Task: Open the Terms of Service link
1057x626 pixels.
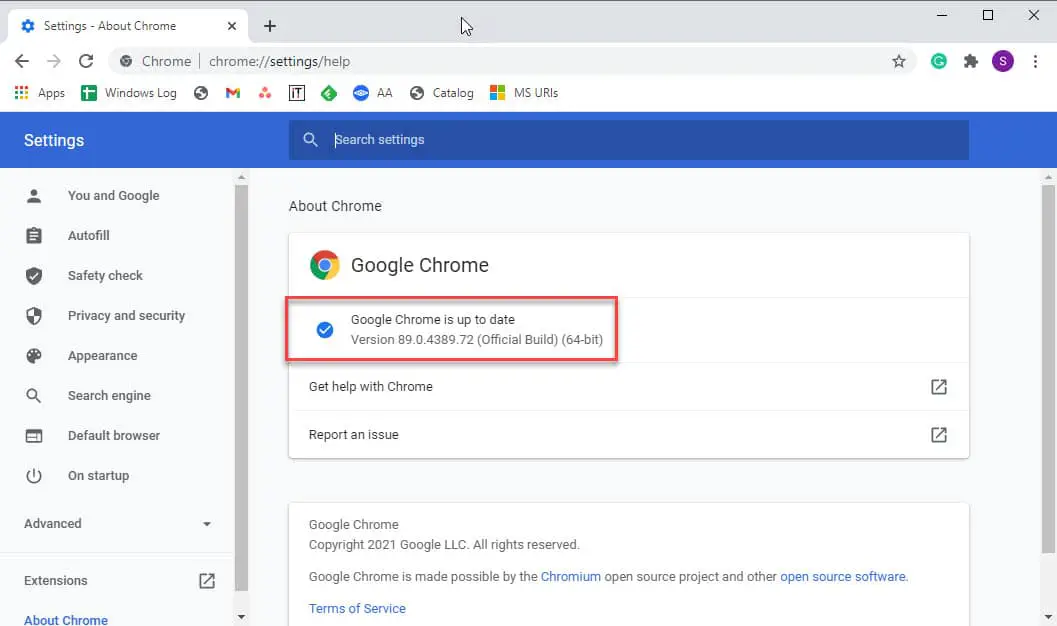Action: (x=357, y=608)
